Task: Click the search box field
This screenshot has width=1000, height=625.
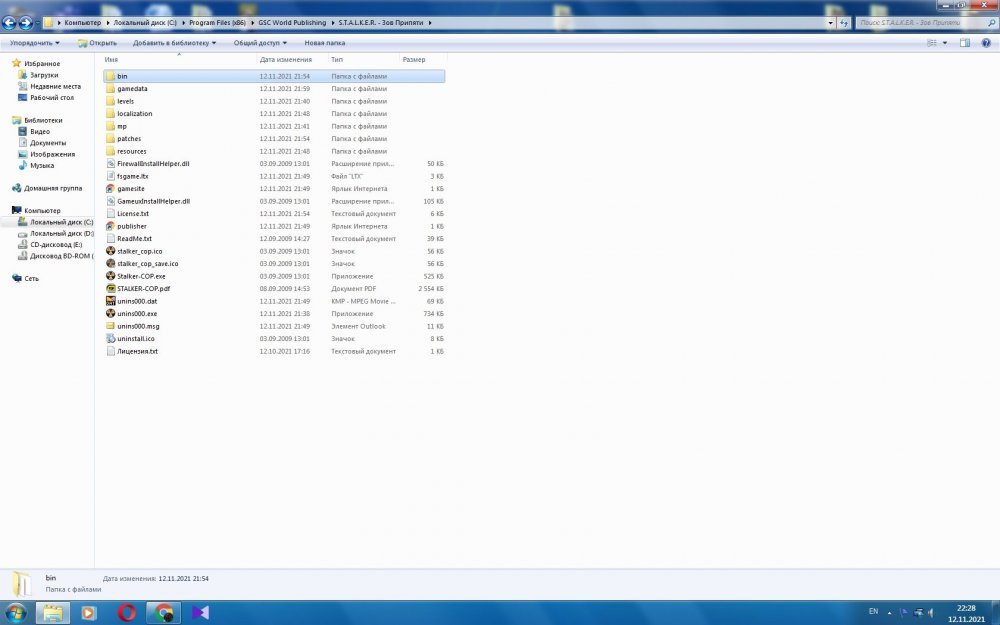Action: 927,23
